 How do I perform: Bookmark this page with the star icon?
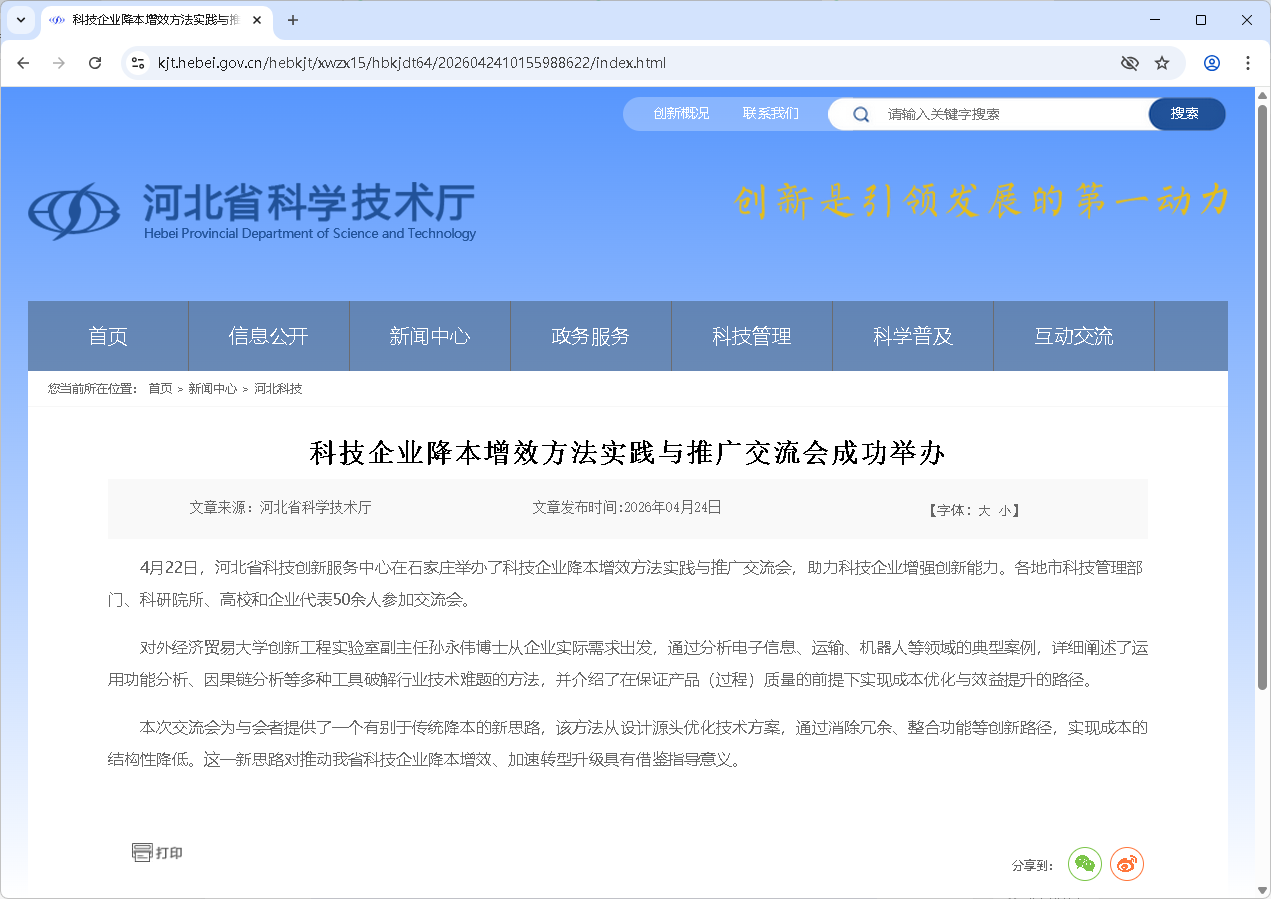pos(1162,63)
